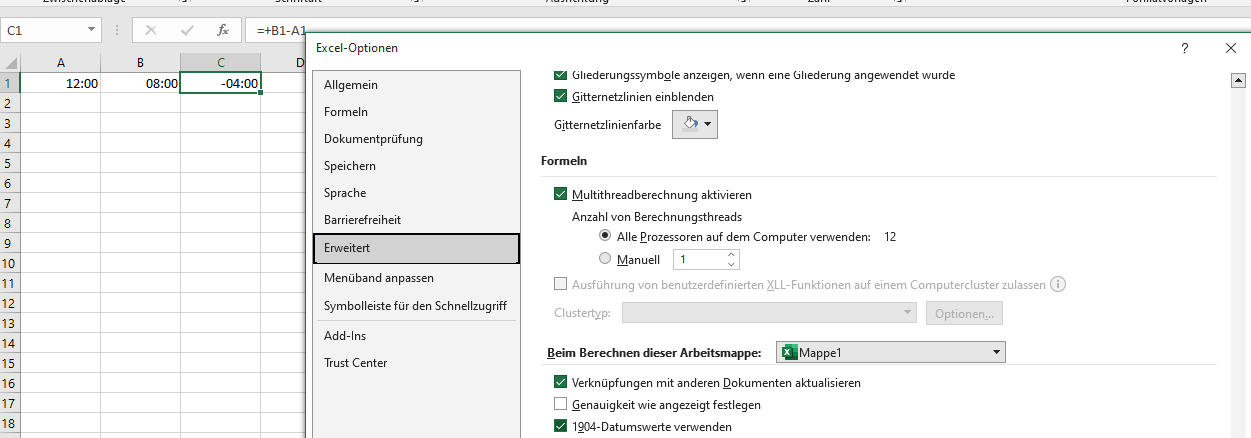Toggle Multithreadberechnung aktivieren checkbox
The width and height of the screenshot is (1251, 438).
tap(560, 194)
